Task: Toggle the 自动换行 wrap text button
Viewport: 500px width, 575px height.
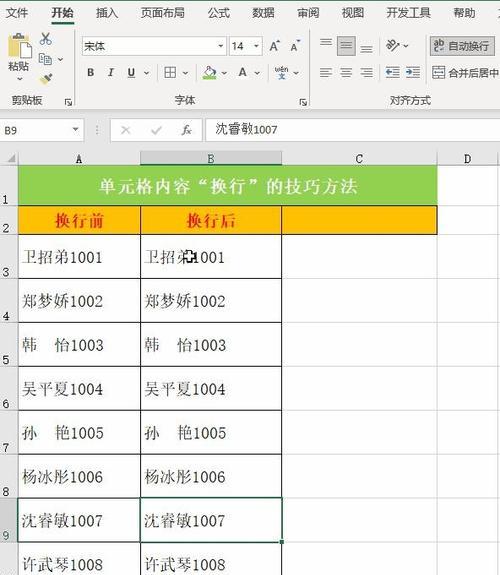Action: pyautogui.click(x=462, y=46)
